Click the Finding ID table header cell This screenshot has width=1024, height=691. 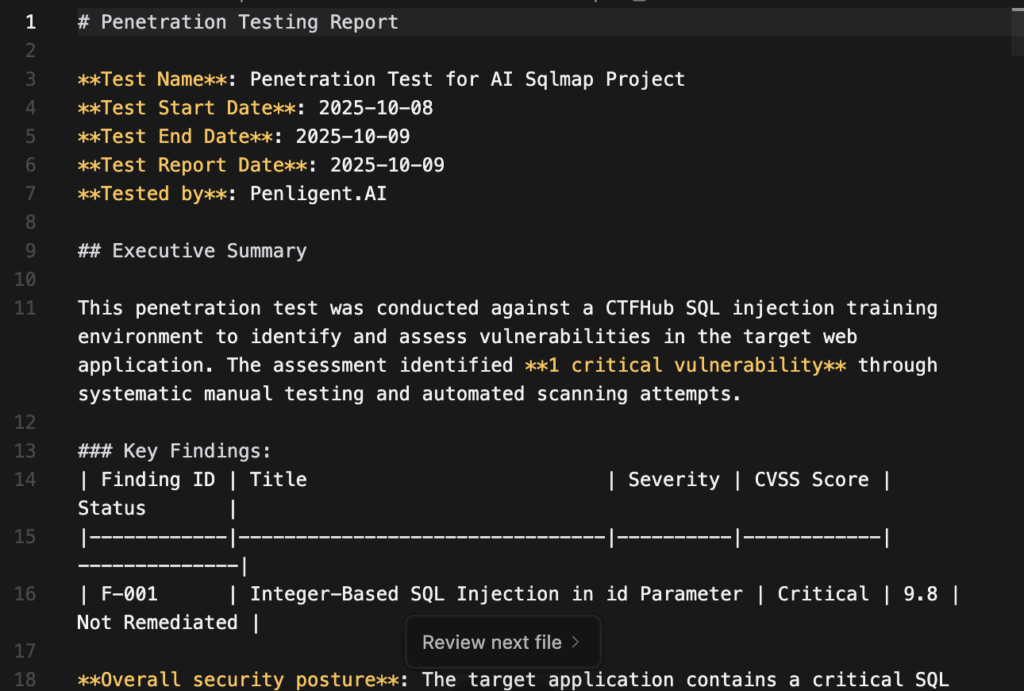[157, 480]
